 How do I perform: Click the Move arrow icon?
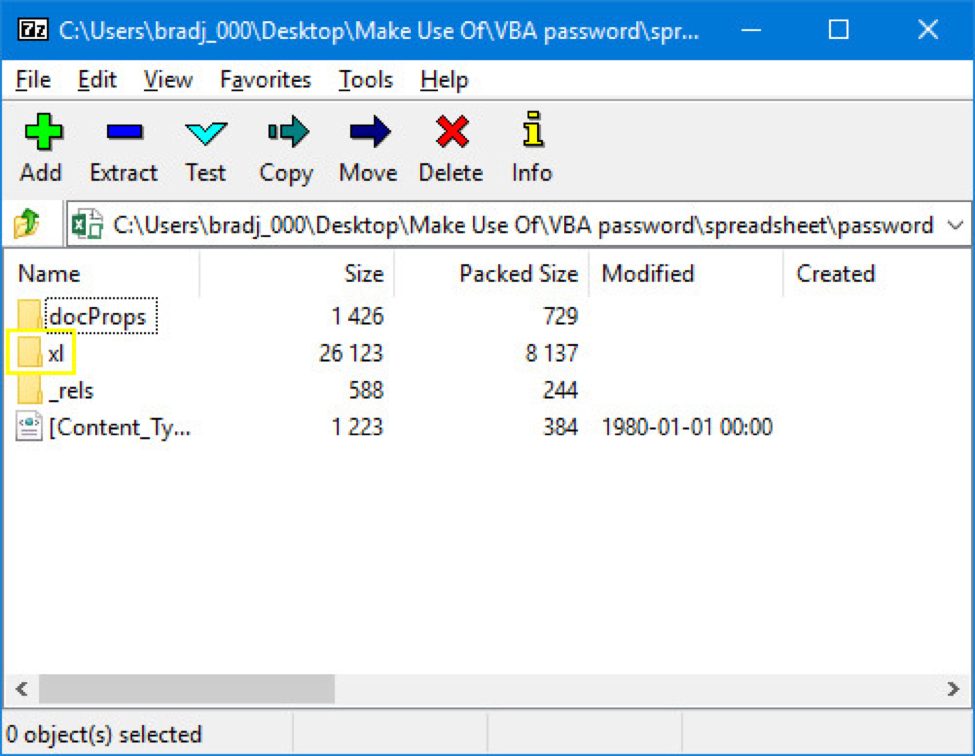[x=368, y=133]
